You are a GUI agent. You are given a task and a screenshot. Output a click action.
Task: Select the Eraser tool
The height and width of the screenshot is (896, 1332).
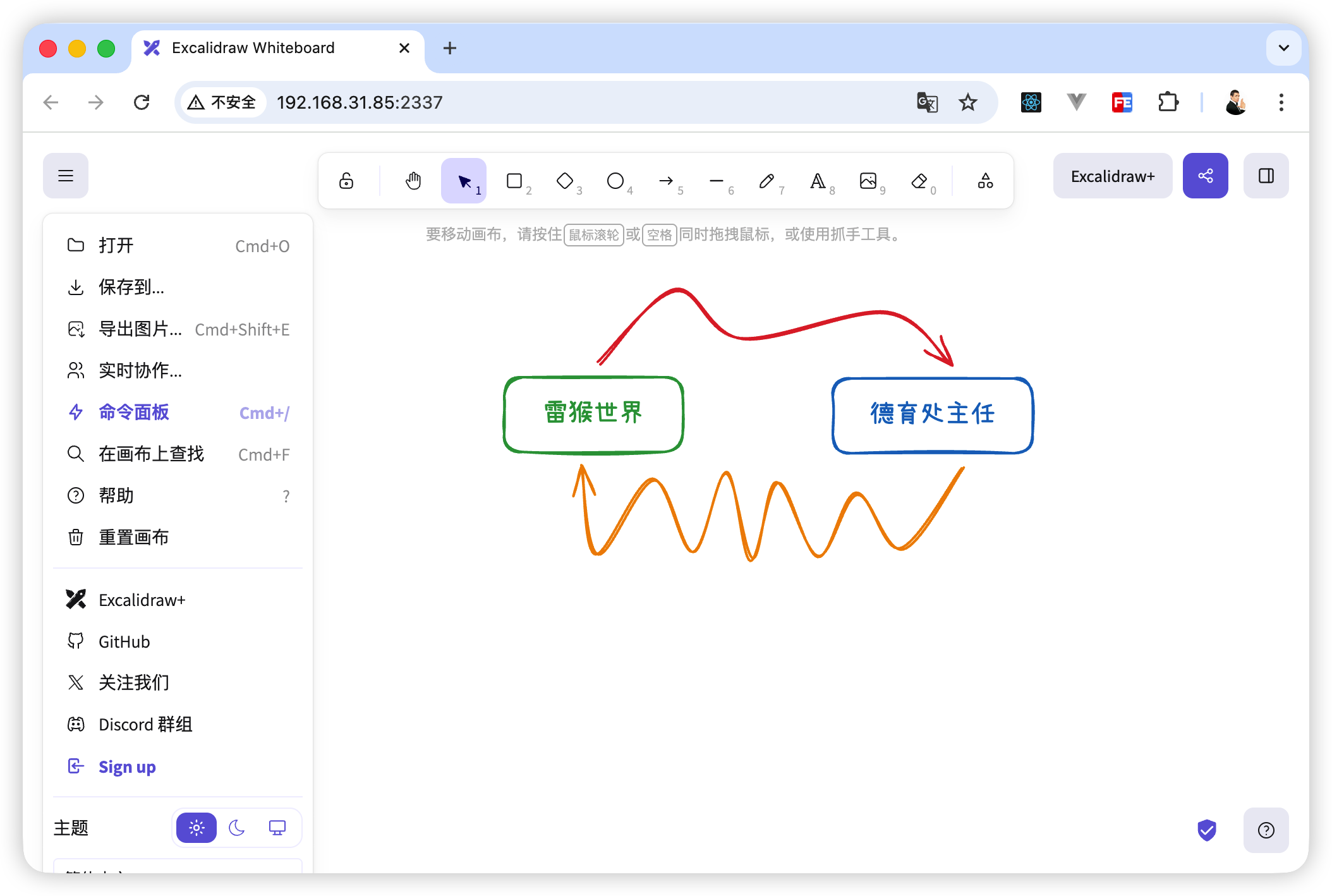(x=919, y=181)
